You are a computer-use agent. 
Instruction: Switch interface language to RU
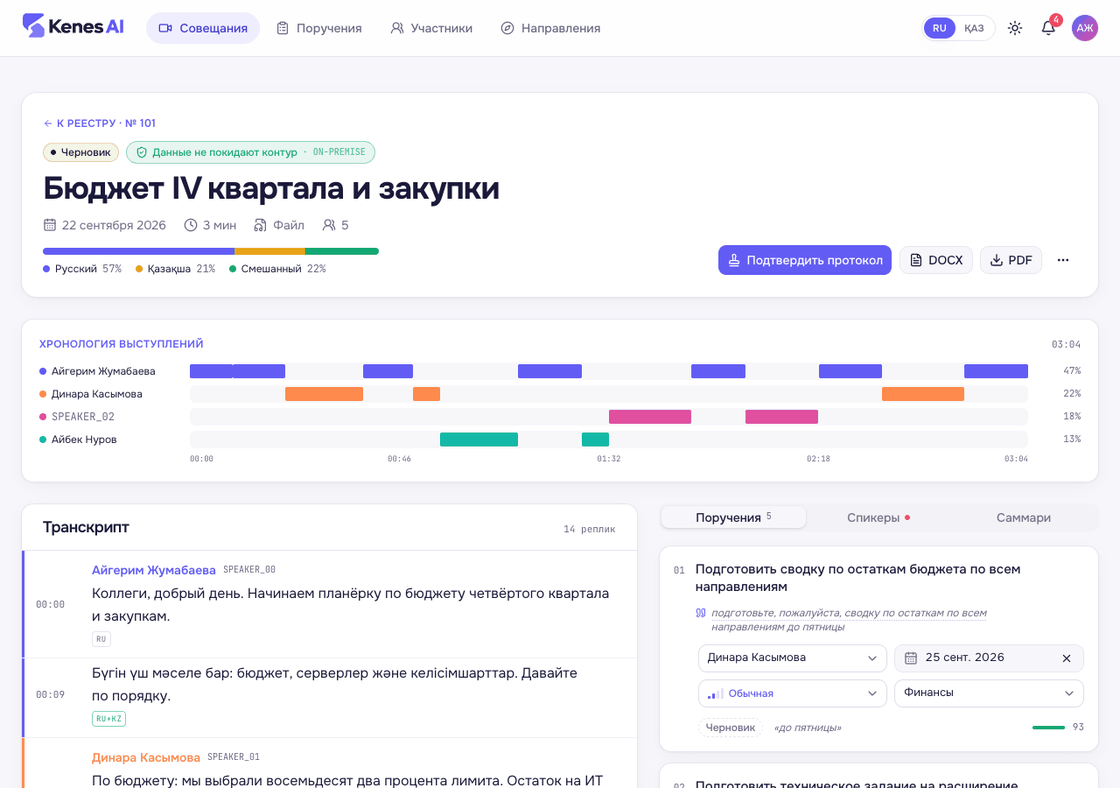pyautogui.click(x=939, y=28)
